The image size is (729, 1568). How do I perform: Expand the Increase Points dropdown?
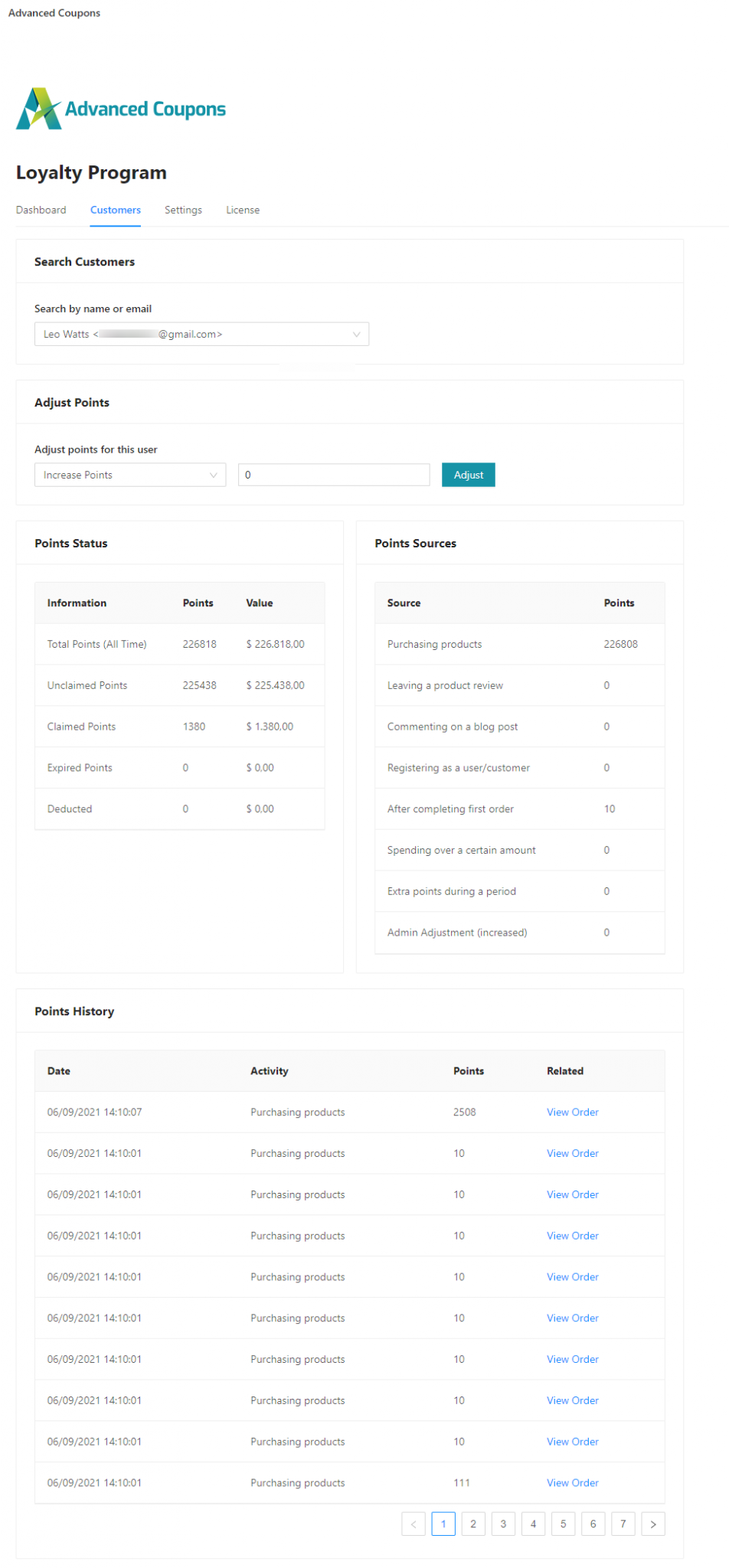(130, 475)
